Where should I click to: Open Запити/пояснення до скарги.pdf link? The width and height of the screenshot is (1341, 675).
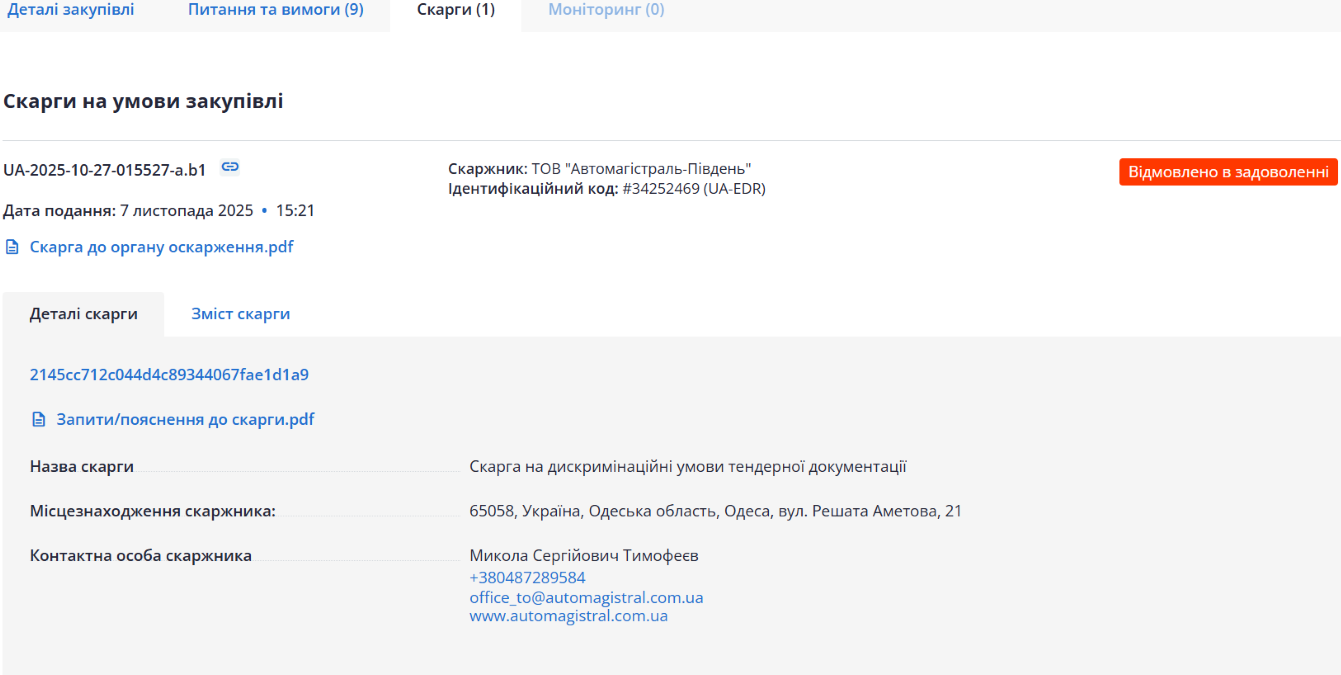(185, 420)
